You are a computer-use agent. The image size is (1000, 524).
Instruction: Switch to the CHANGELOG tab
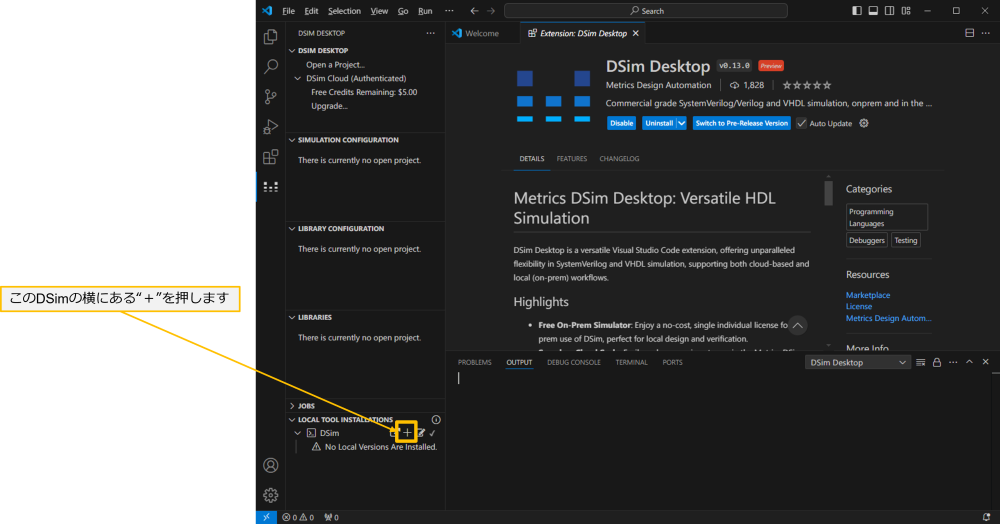619,159
